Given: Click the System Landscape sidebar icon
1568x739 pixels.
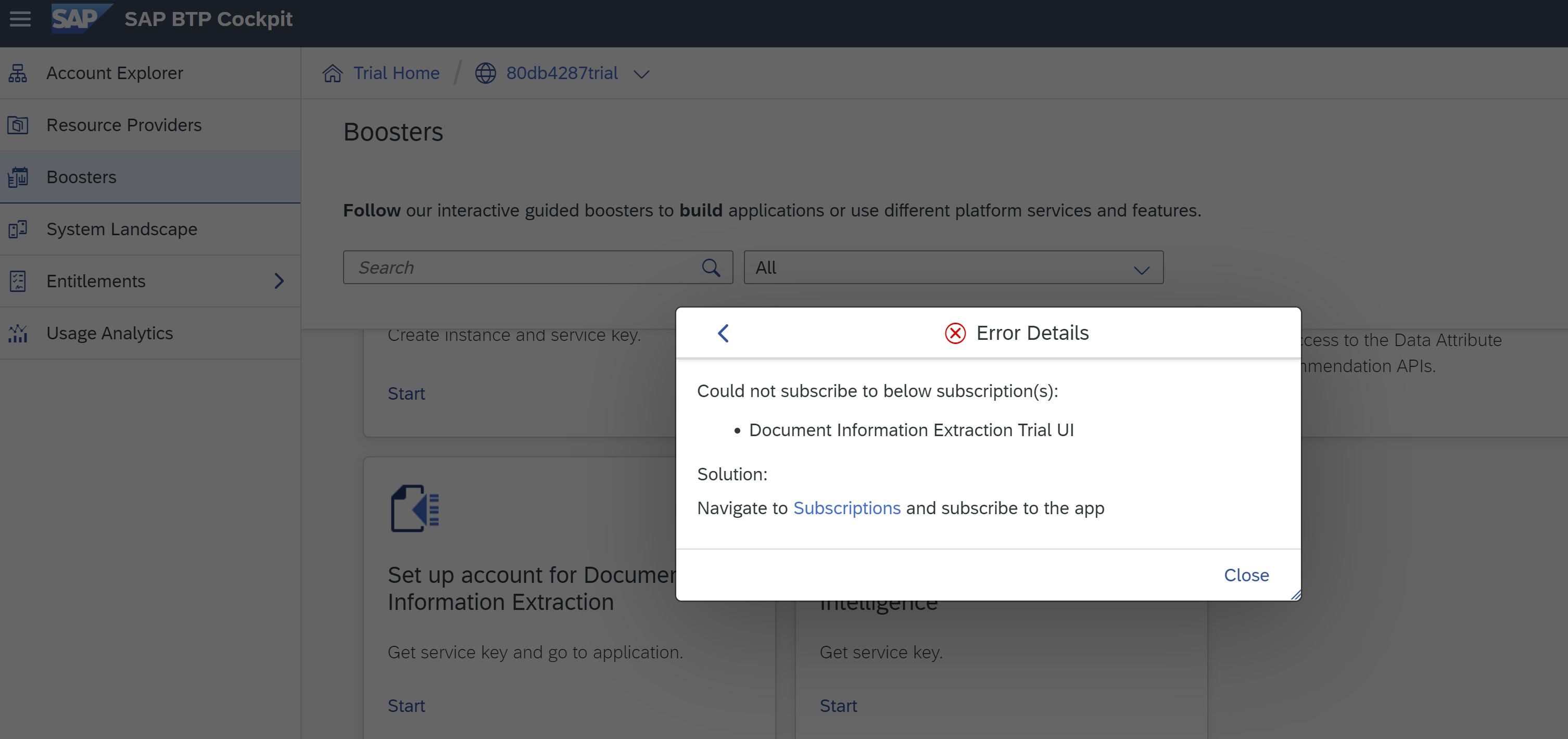Looking at the screenshot, I should pos(18,229).
